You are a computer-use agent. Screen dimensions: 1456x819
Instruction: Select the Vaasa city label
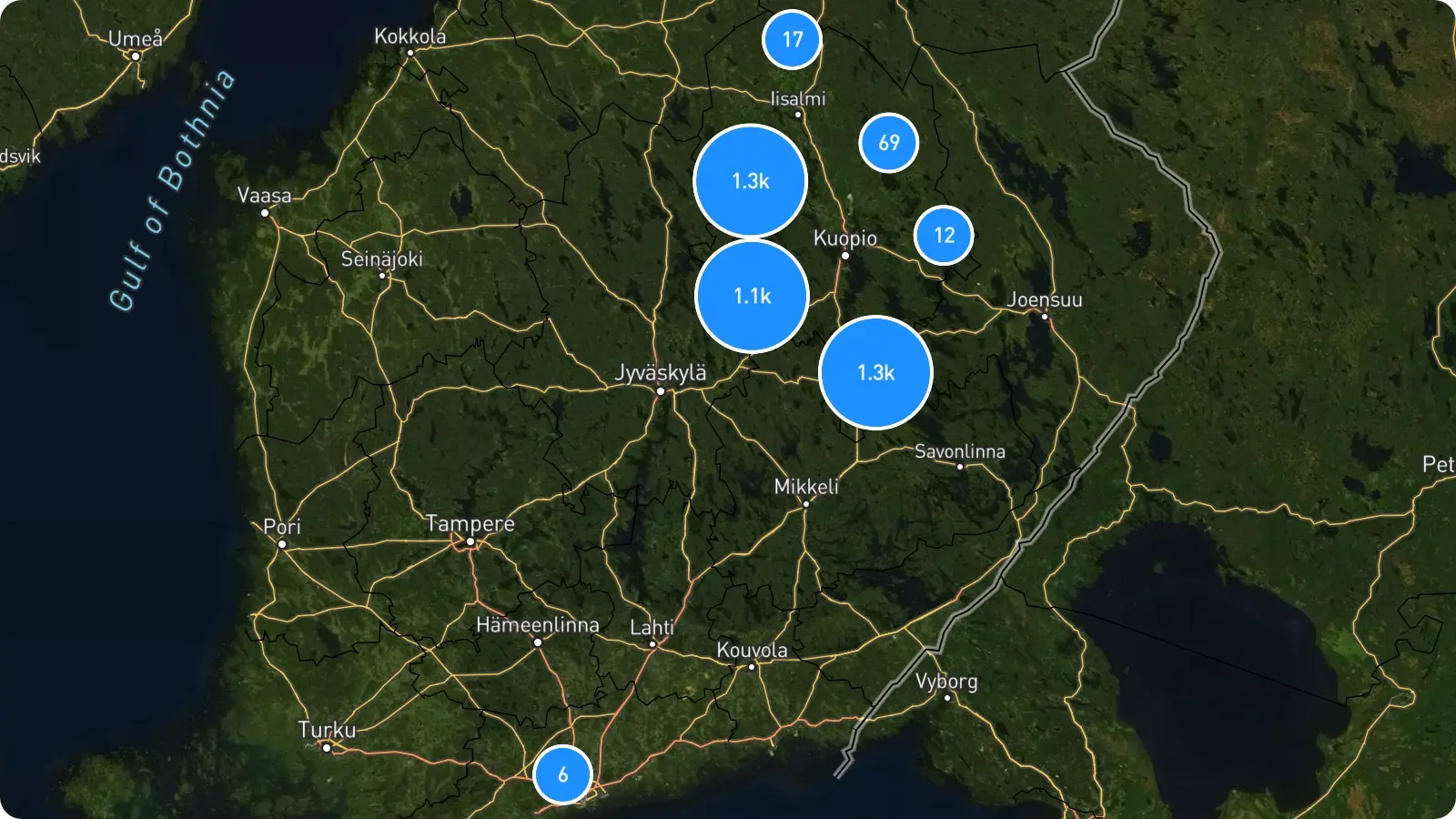click(x=265, y=195)
